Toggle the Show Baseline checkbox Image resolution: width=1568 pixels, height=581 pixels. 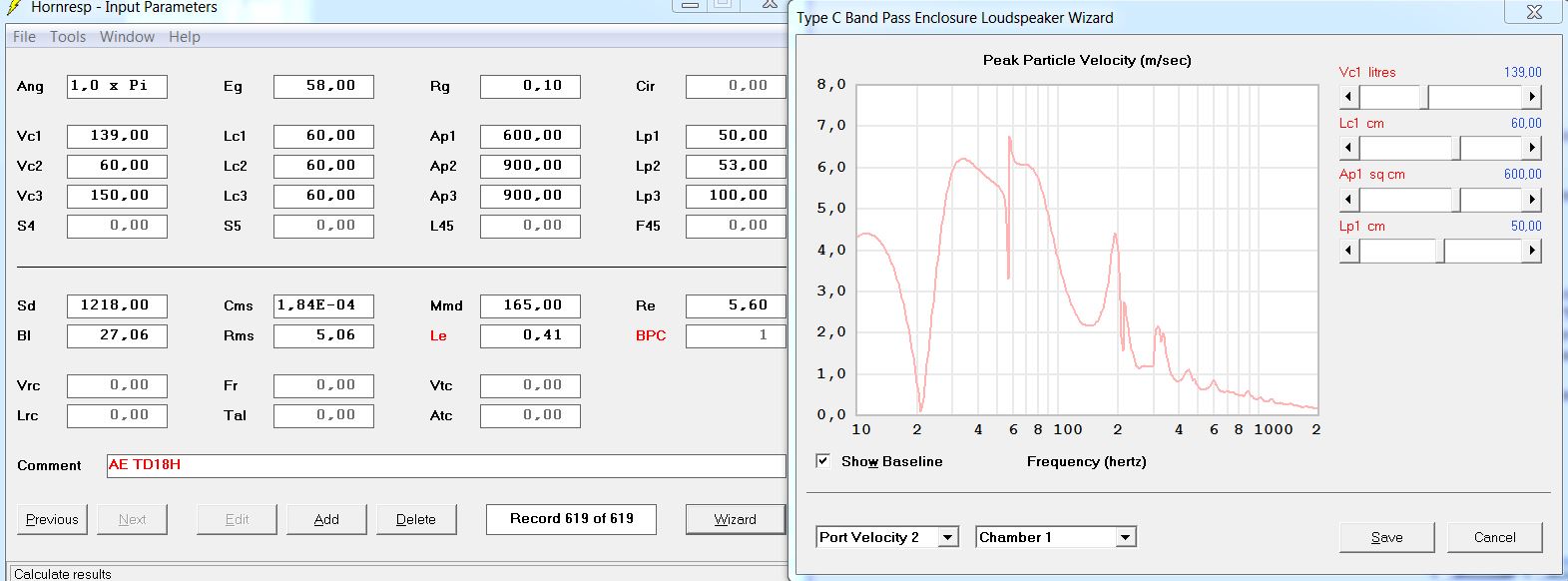click(x=823, y=461)
